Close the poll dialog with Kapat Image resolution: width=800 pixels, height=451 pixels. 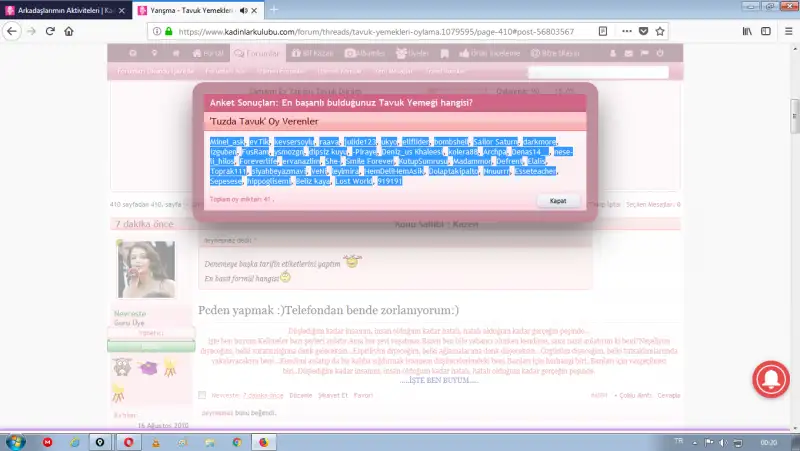coord(557,201)
